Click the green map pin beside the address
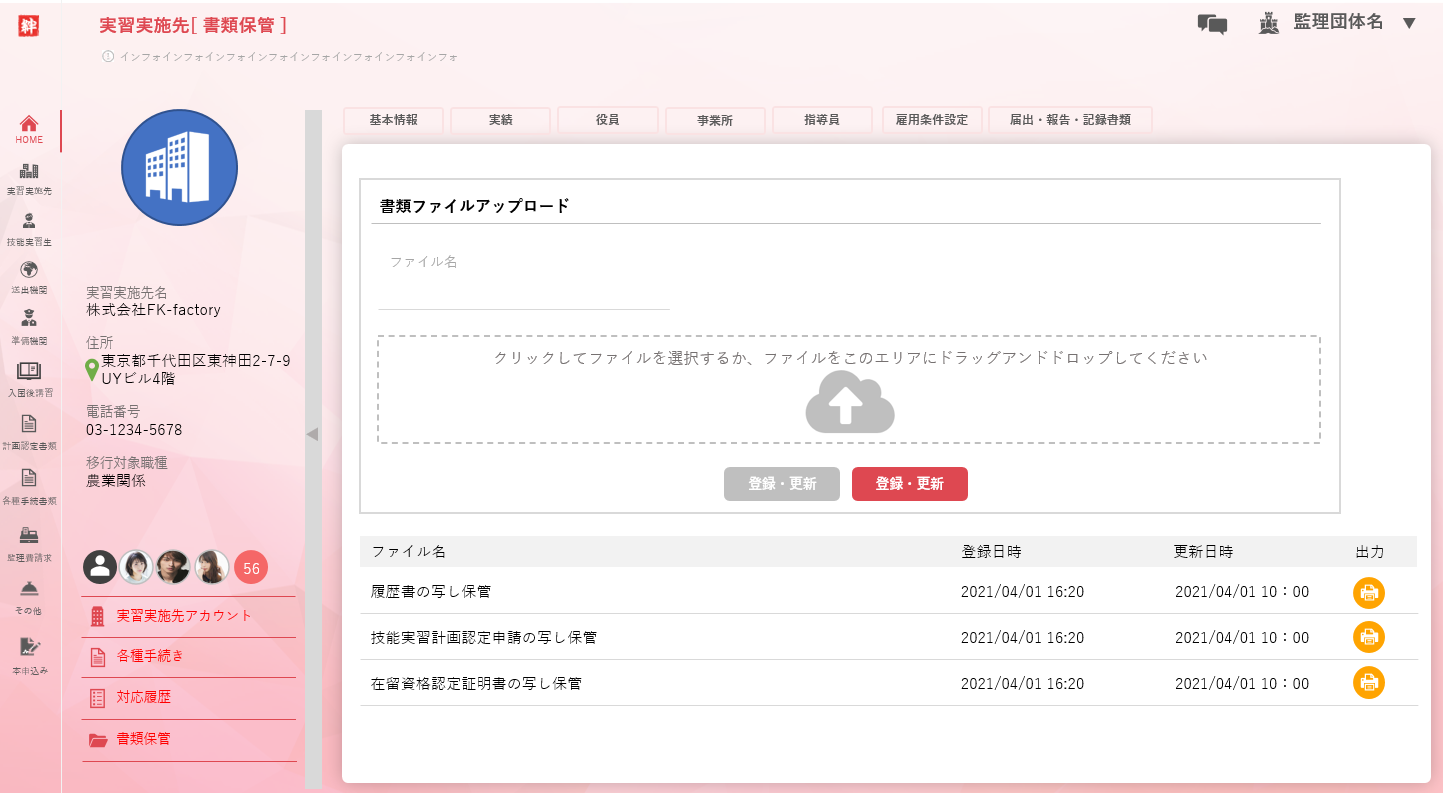The height and width of the screenshot is (793, 1443). pos(92,370)
